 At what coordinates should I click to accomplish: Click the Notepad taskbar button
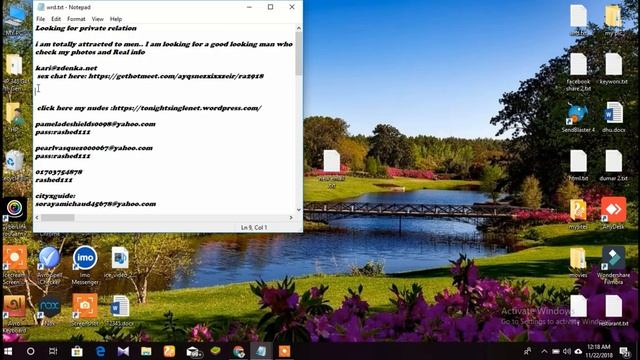point(261,351)
